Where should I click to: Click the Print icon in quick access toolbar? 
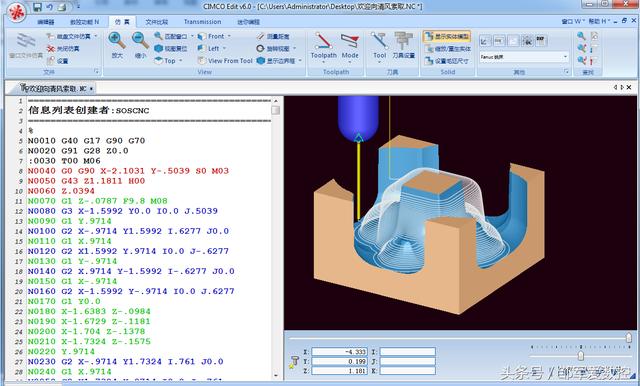click(x=62, y=7)
